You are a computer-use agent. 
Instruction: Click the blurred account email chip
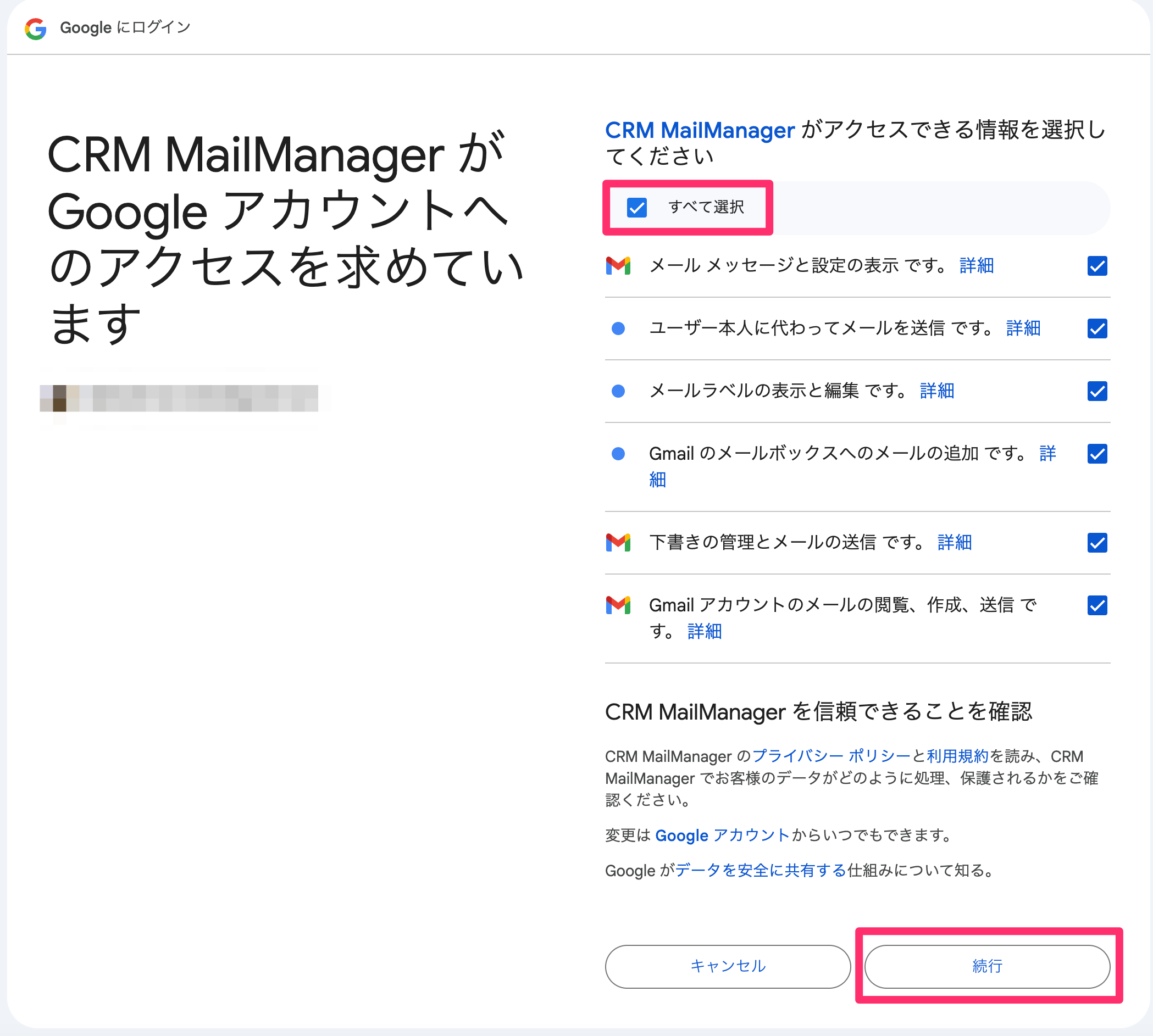(179, 398)
